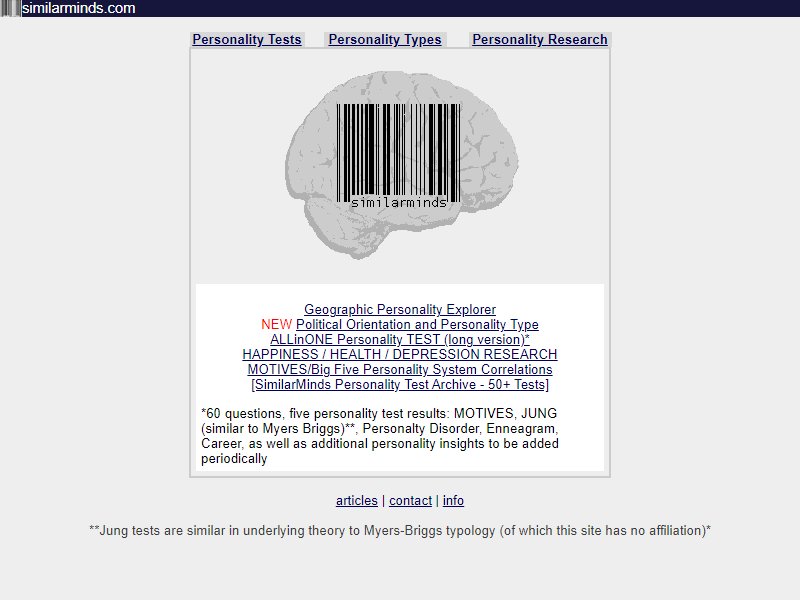This screenshot has height=600, width=800.
Task: Open HAPPINESS / HEALTH / DEPRESSION RESEARCH link
Action: (x=400, y=354)
